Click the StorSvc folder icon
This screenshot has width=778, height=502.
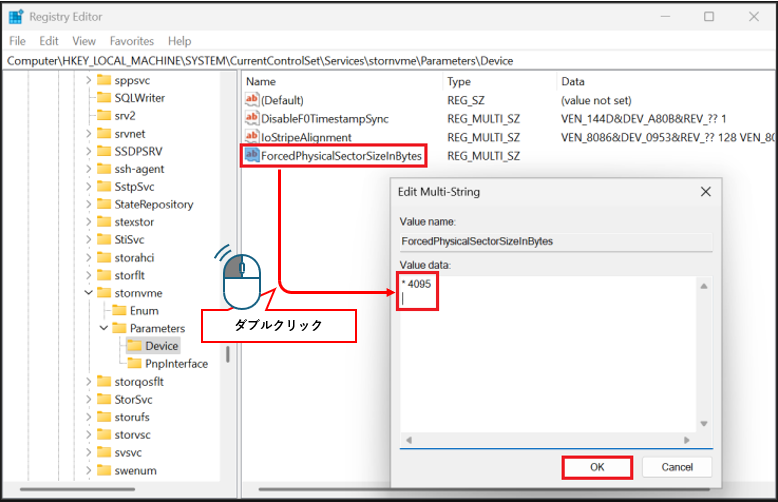(104, 399)
